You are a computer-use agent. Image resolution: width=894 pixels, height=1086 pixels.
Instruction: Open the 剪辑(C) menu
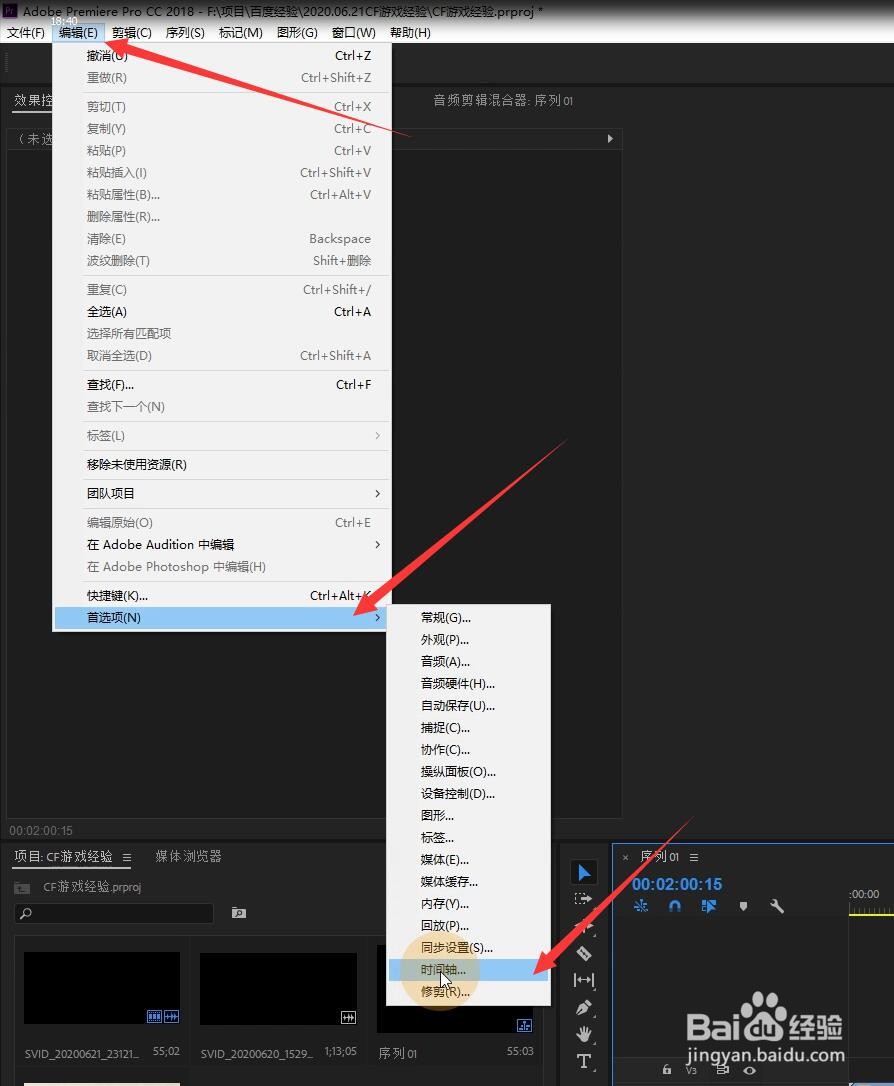coord(132,33)
